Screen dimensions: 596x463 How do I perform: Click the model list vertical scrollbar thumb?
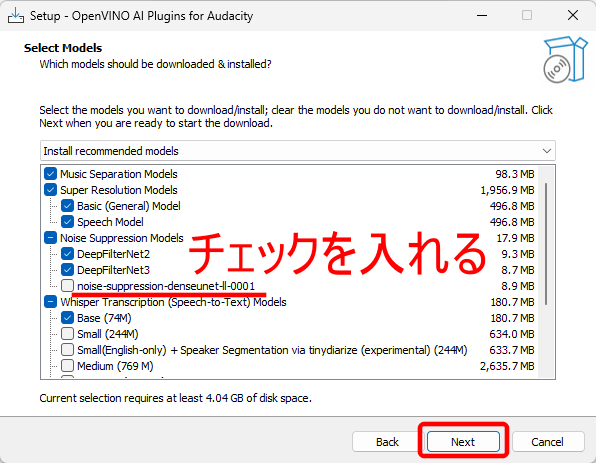(x=546, y=244)
